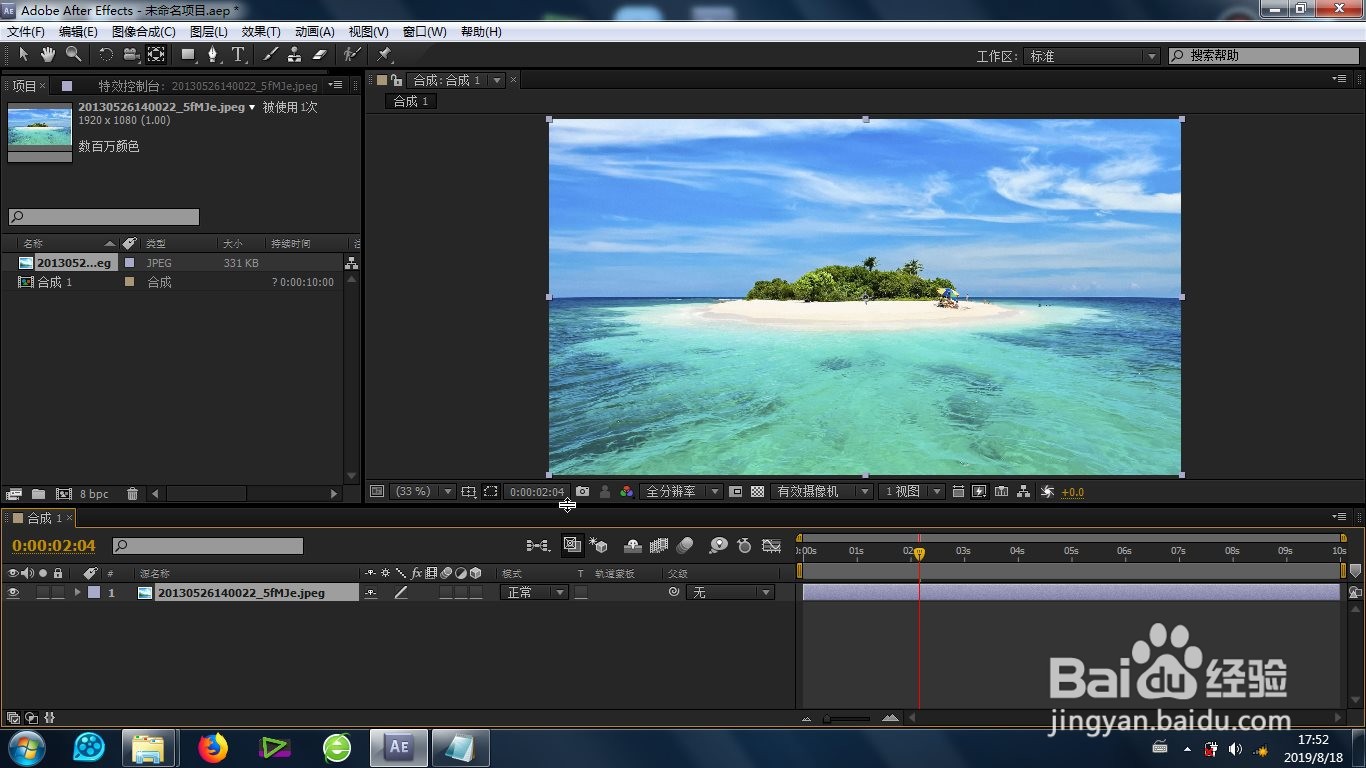Click the 合成 1 breadcrumb in viewer

[x=410, y=101]
